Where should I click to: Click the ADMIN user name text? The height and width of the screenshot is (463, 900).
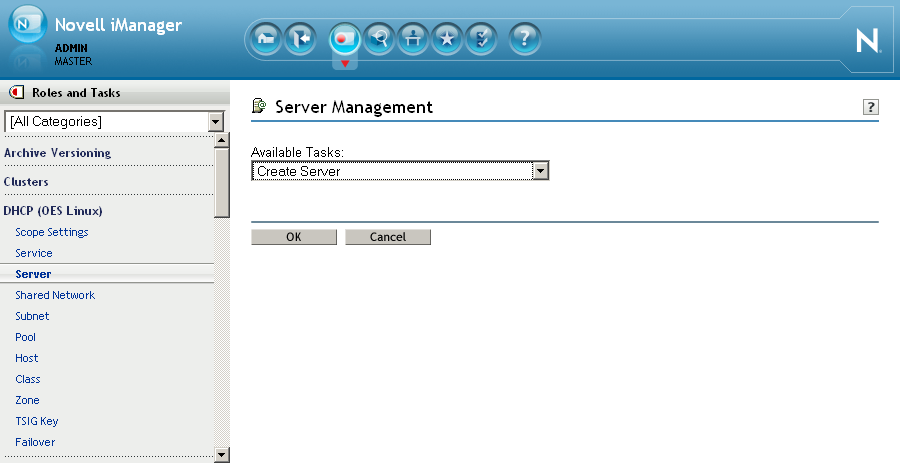(71, 48)
